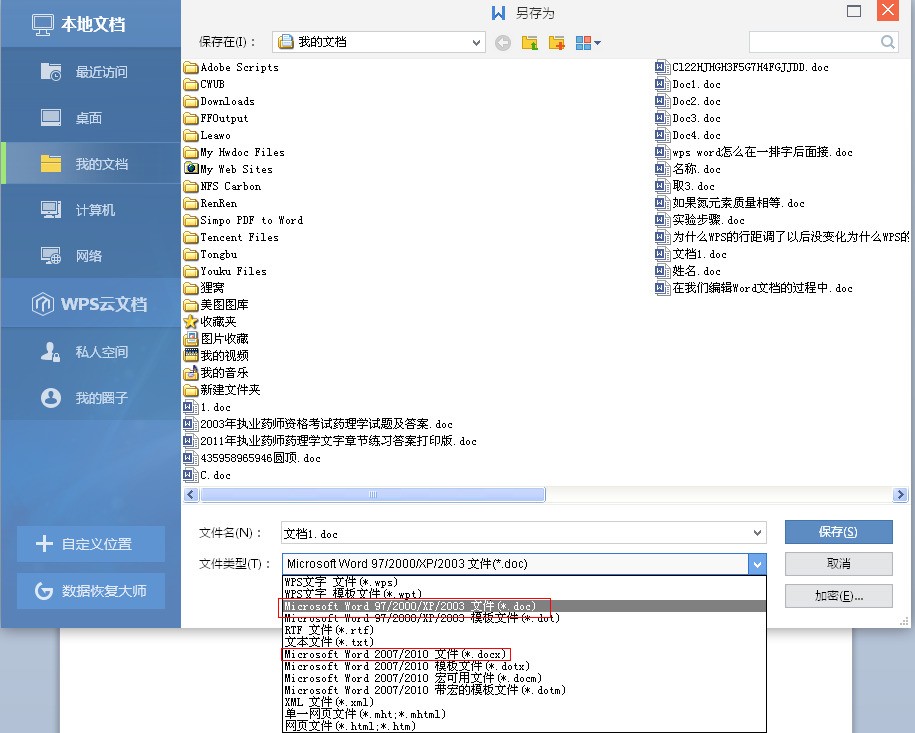Select file 实验步骤.doc
Viewport: 915px width, 733px height.
click(700, 220)
